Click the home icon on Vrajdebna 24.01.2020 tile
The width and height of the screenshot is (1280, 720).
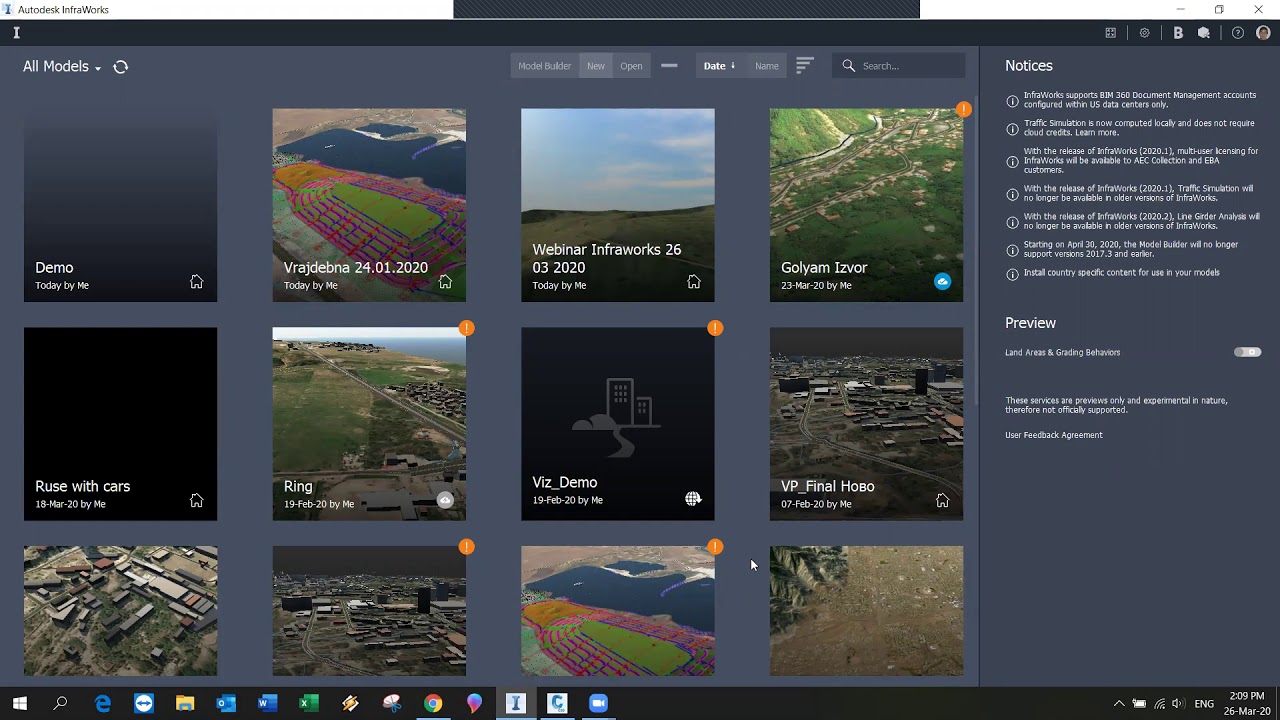coord(445,282)
